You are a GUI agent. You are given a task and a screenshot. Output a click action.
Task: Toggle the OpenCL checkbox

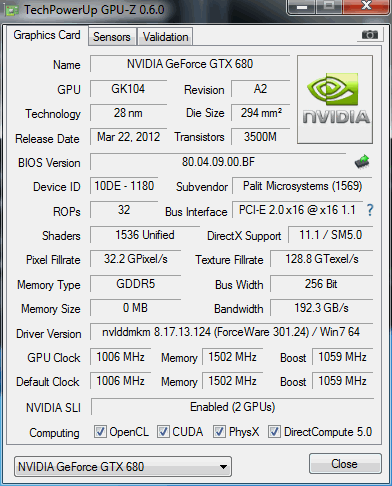[x=100, y=431]
